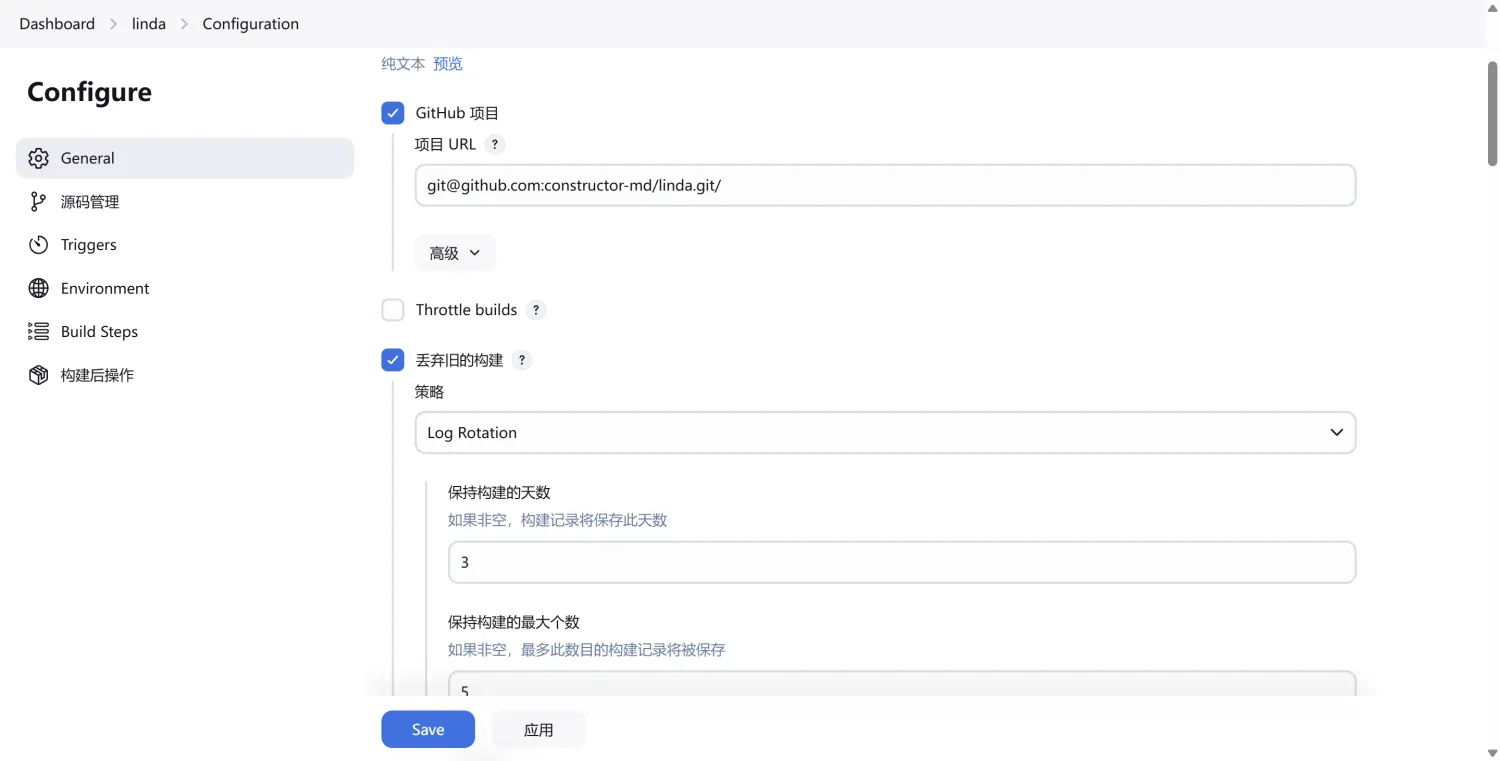Open the linda breadcrumb item

click(149, 24)
